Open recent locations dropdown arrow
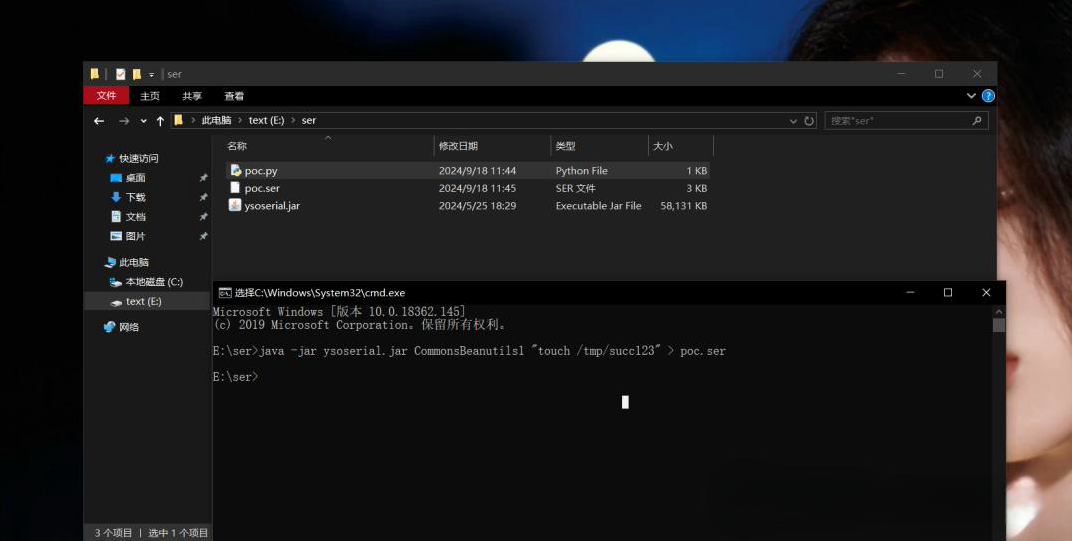This screenshot has height=541, width=1072. coord(144,121)
